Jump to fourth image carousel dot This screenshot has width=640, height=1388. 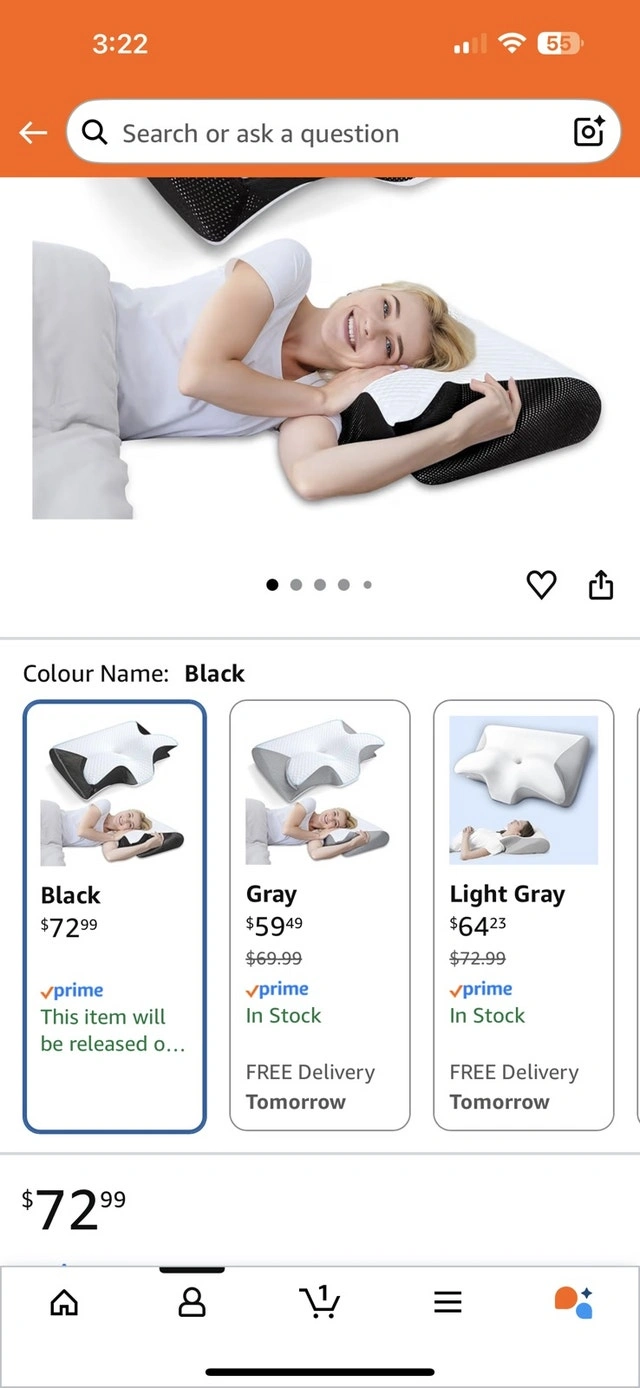click(x=344, y=585)
